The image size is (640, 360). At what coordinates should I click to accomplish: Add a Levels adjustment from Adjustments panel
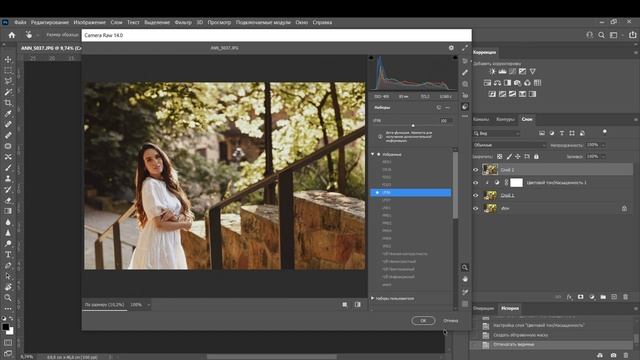click(x=502, y=71)
